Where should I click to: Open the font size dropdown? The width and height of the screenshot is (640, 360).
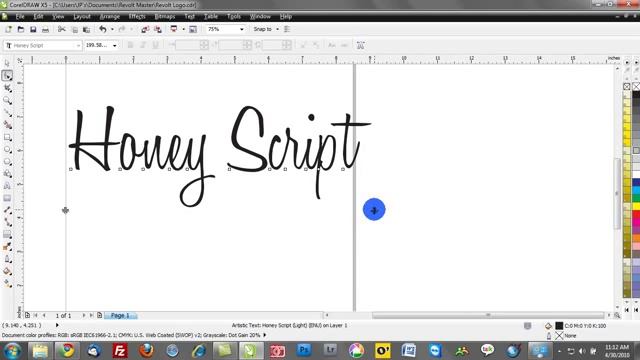coord(114,46)
